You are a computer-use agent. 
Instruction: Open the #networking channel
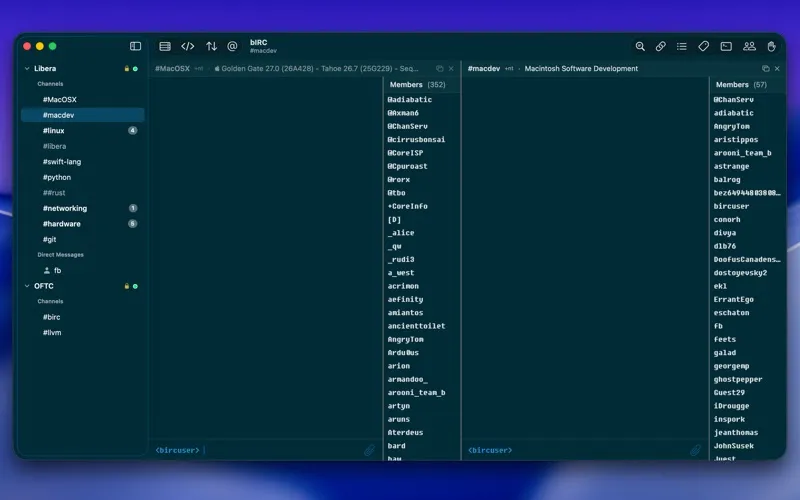point(83,208)
